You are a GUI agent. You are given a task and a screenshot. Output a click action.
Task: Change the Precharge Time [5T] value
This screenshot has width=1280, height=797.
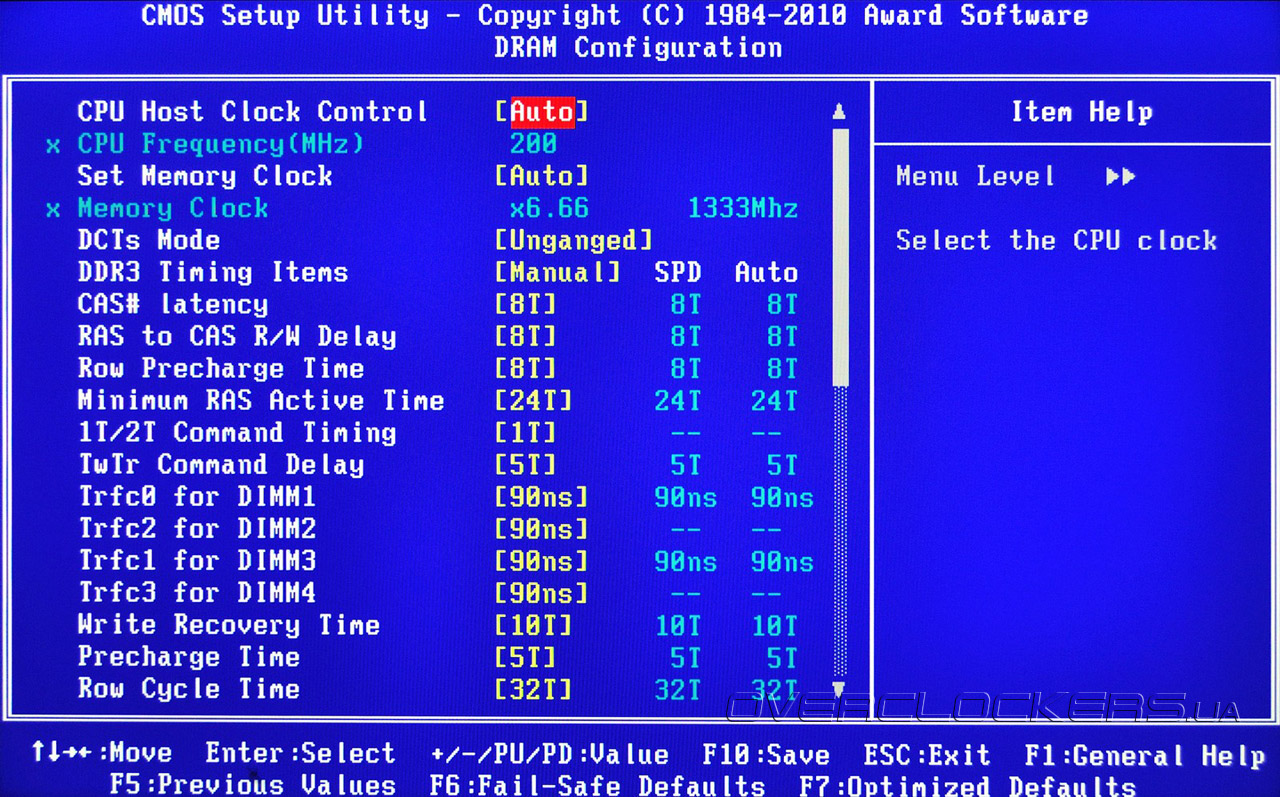coord(526,657)
